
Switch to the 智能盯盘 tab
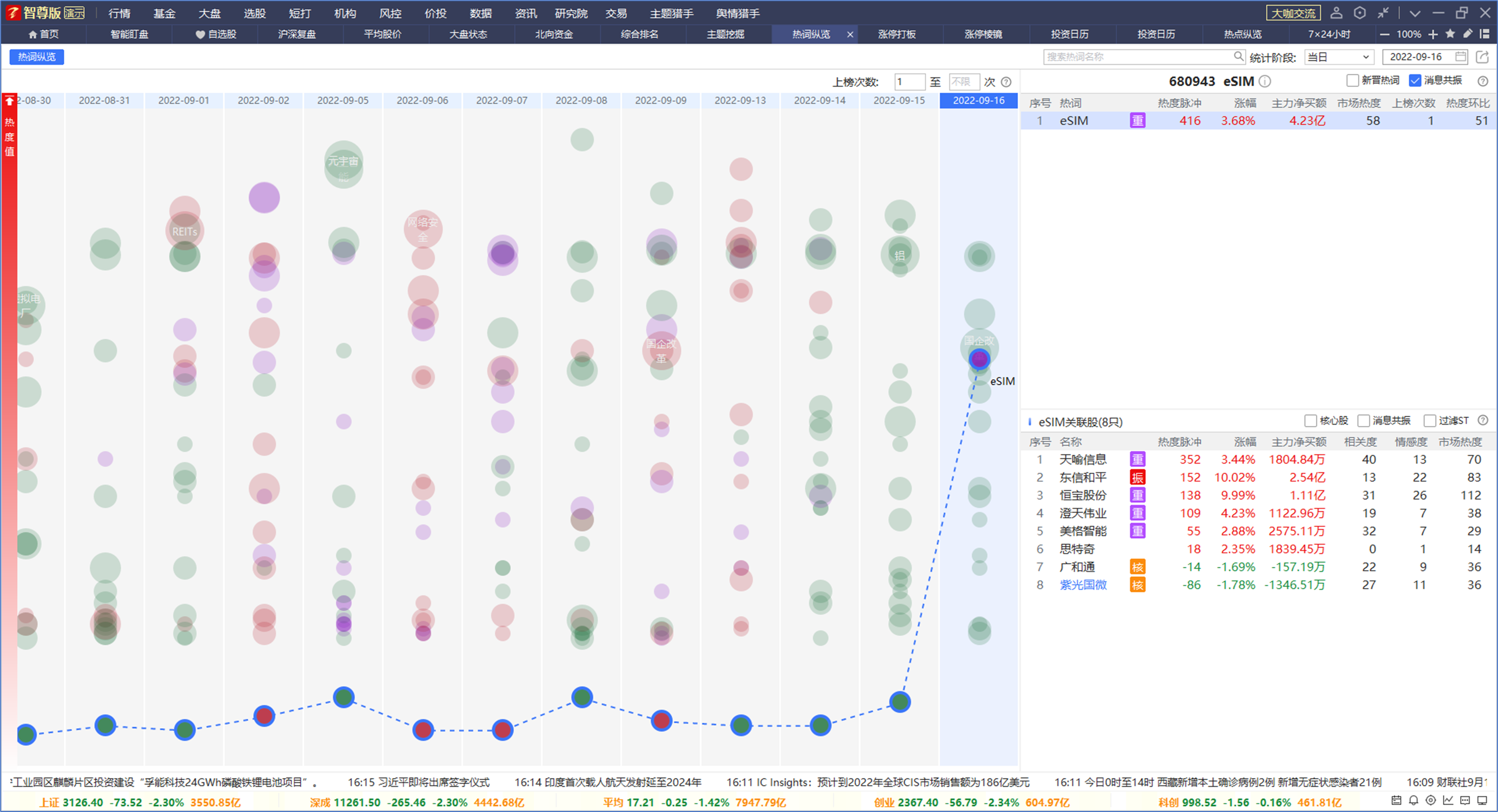(129, 34)
